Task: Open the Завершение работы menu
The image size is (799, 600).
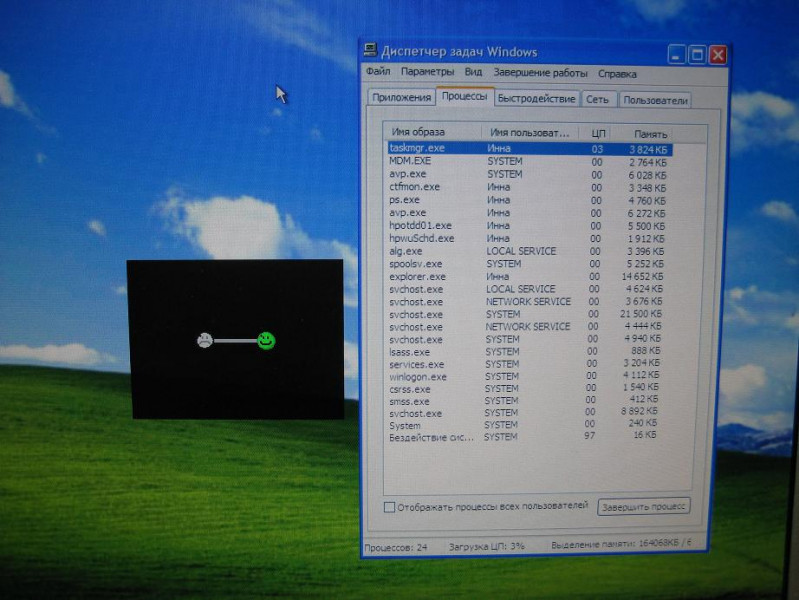Action: pyautogui.click(x=540, y=73)
